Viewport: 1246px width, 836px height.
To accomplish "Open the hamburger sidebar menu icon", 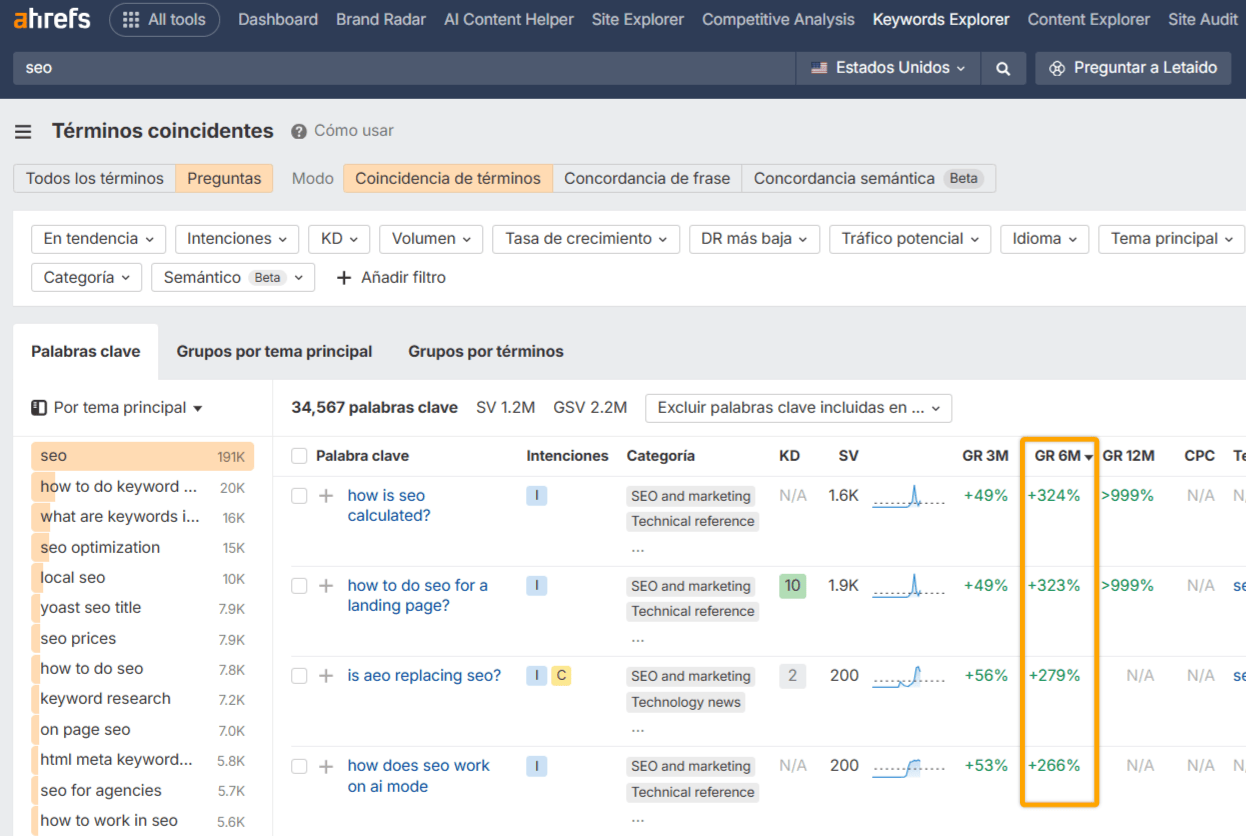I will (x=23, y=131).
